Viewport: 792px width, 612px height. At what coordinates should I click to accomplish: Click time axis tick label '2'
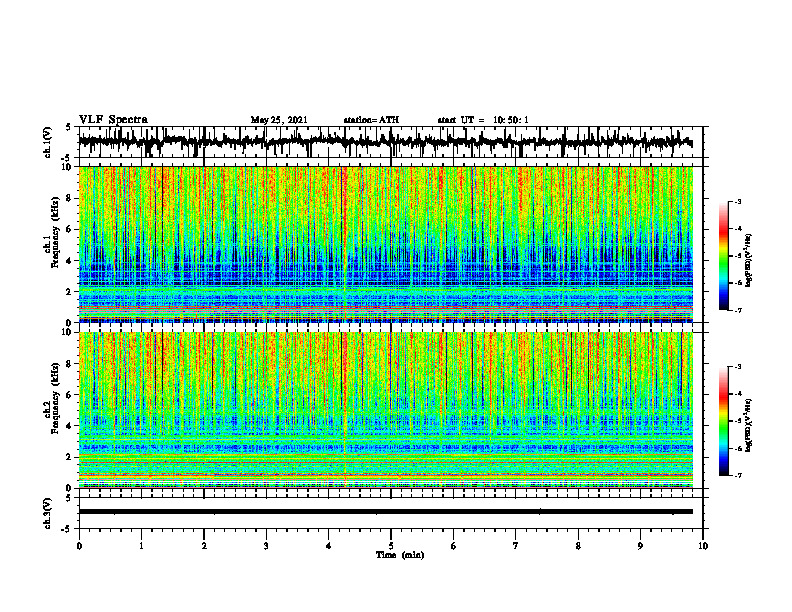click(204, 546)
